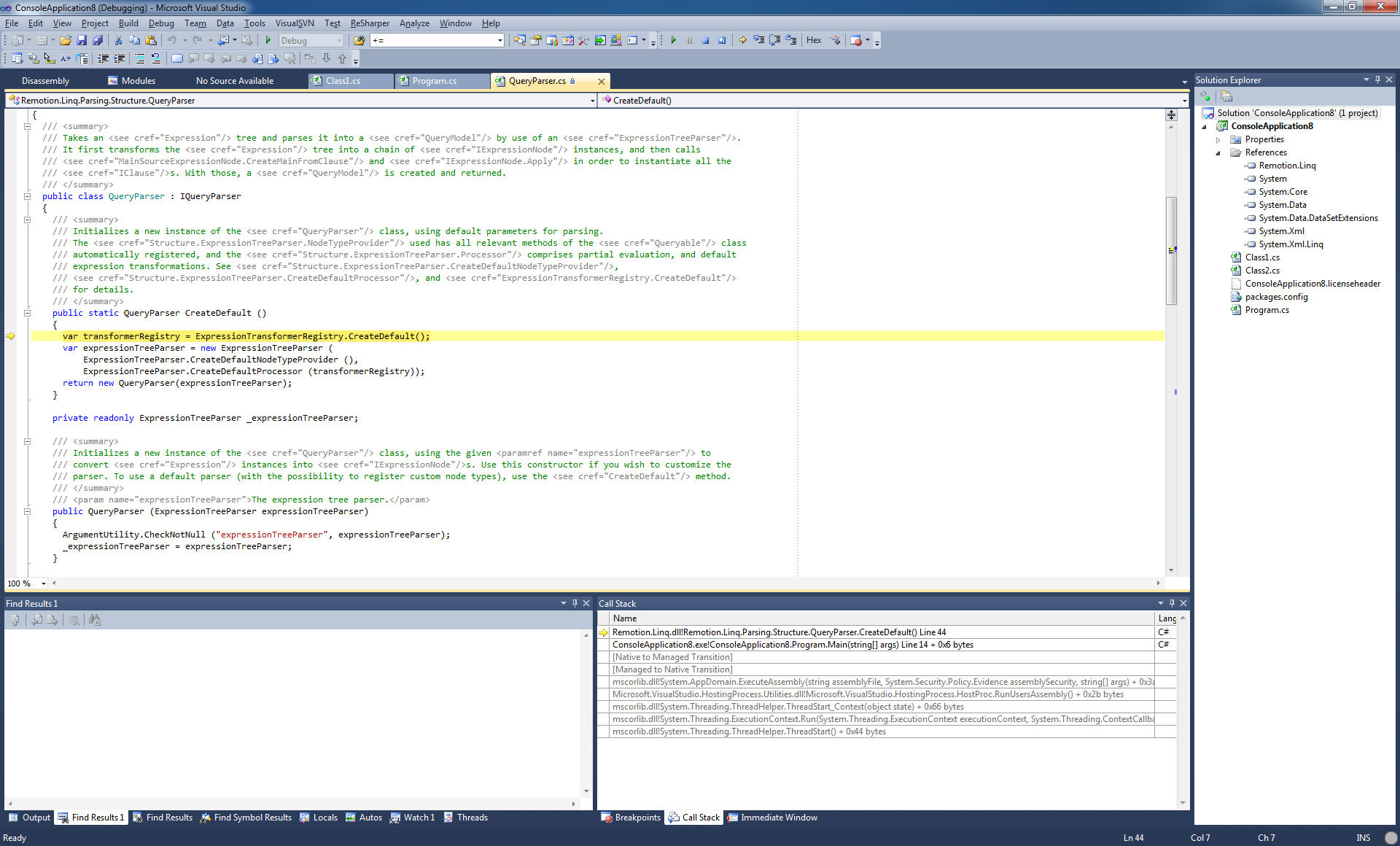This screenshot has height=846, width=1400.
Task: Expand the Properties node in Solution Explorer
Action: click(1218, 140)
